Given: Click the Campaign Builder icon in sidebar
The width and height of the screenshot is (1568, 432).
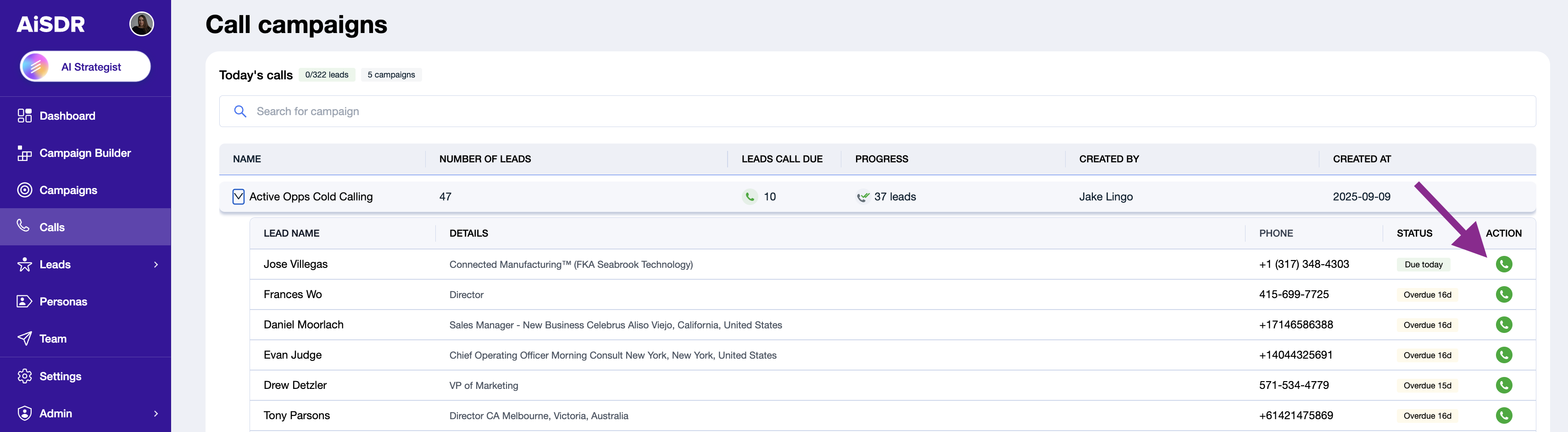Looking at the screenshot, I should (24, 153).
